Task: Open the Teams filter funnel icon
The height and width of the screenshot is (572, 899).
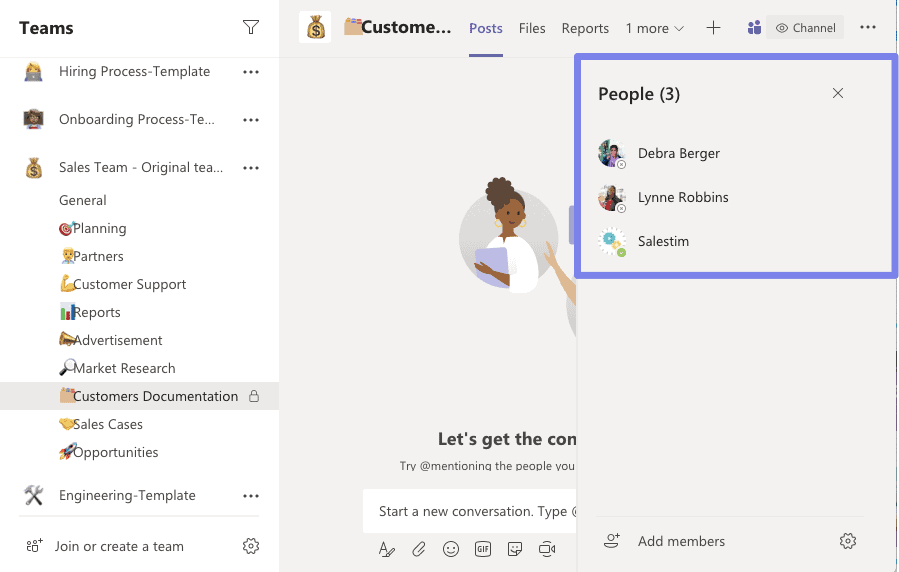Action: [x=251, y=27]
